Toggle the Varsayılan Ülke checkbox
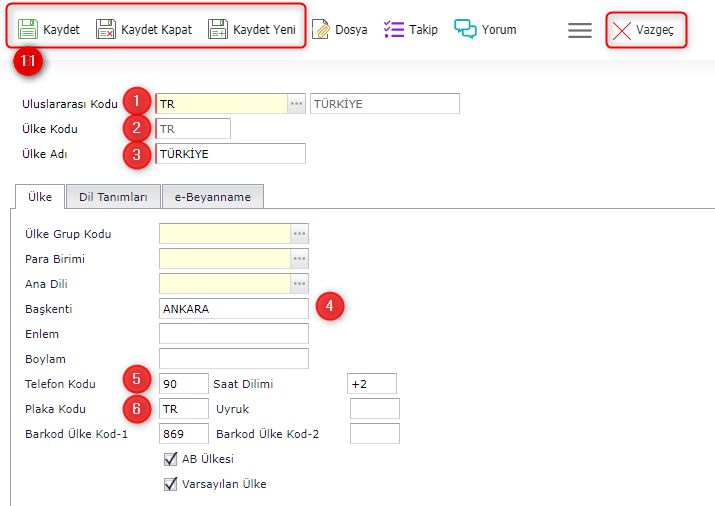Image resolution: width=715 pixels, height=506 pixels. point(170,484)
